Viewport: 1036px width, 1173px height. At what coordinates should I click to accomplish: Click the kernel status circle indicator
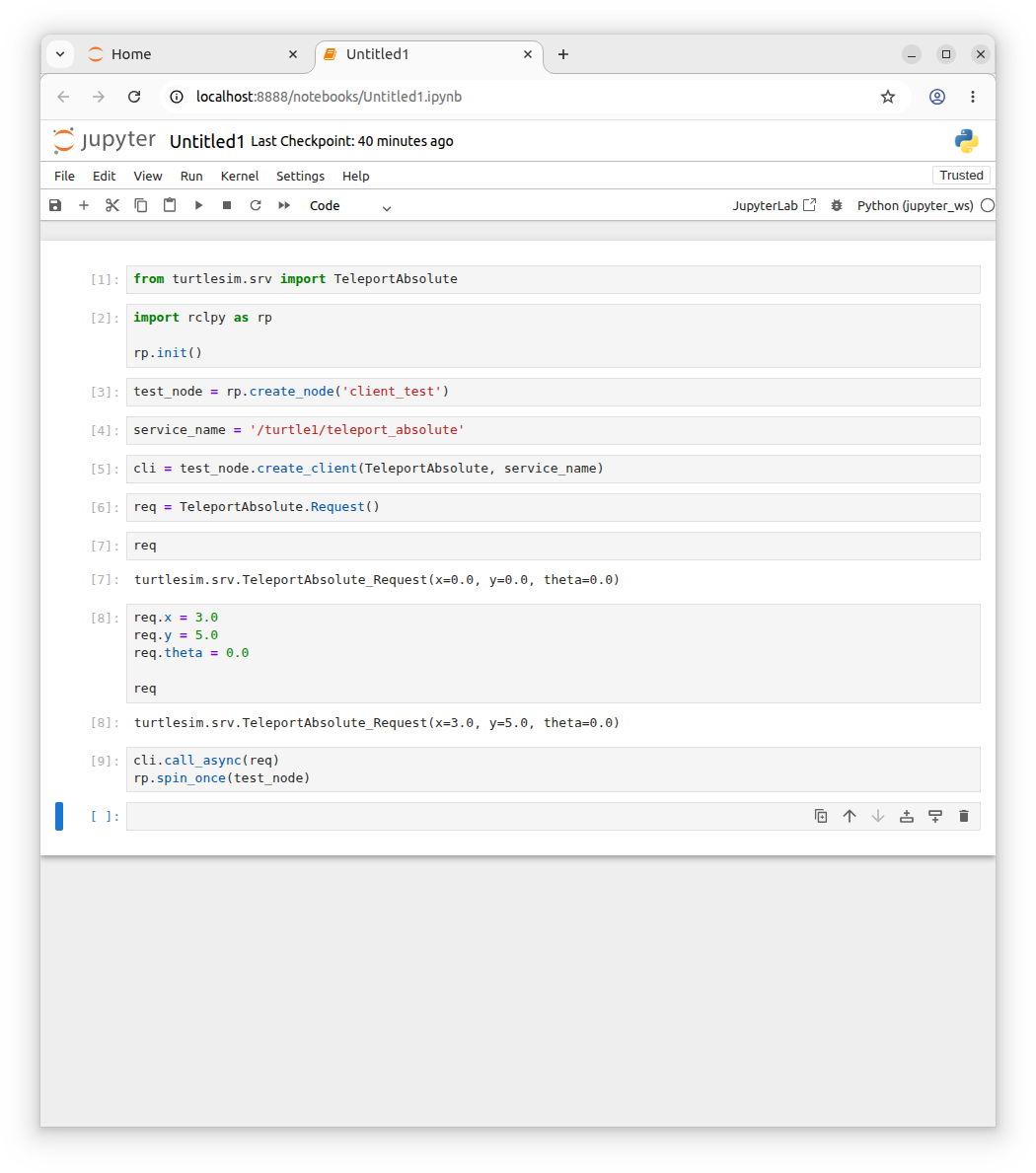tap(988, 206)
